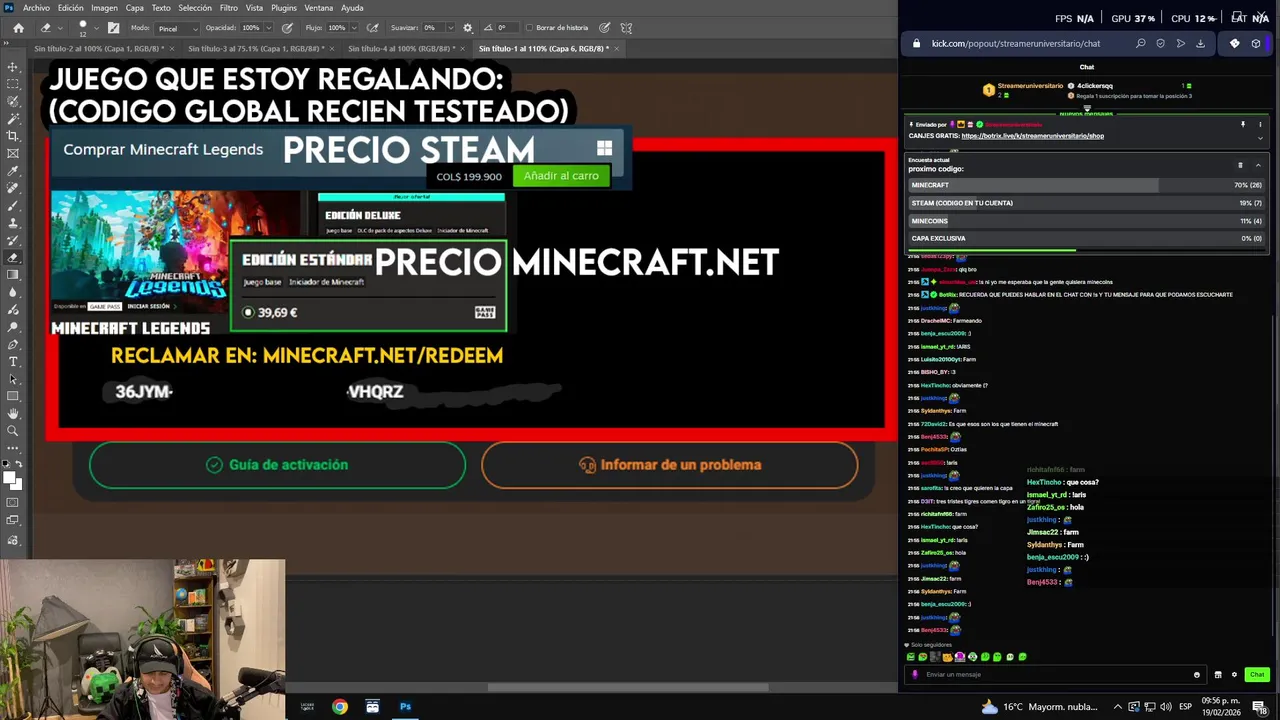Image resolution: width=1280 pixels, height=720 pixels.
Task: Enable airbrush build-up icon next to Flujo
Action: pos(374,28)
